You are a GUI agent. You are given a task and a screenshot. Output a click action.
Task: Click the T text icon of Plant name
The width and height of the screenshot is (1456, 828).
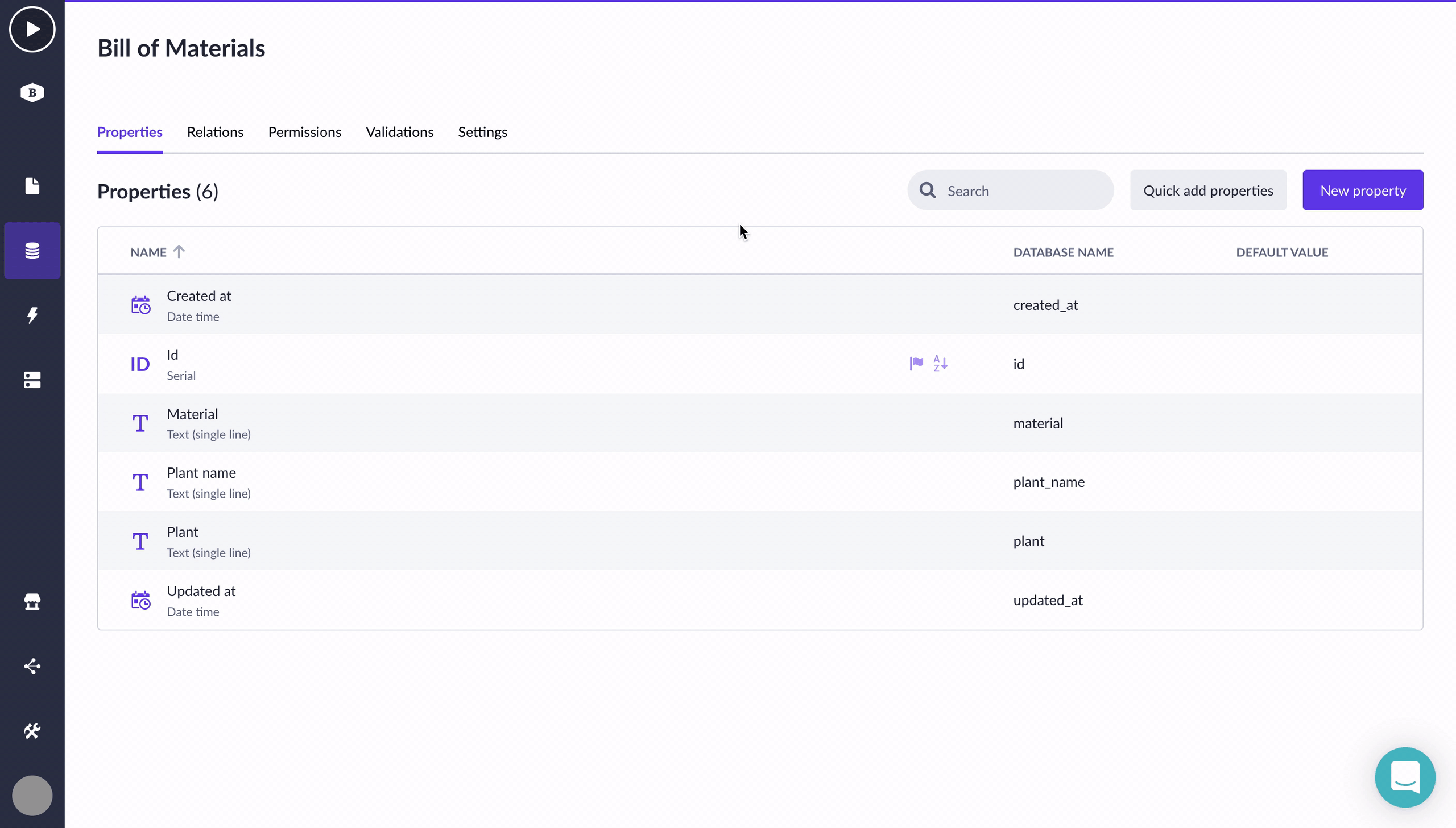(140, 483)
